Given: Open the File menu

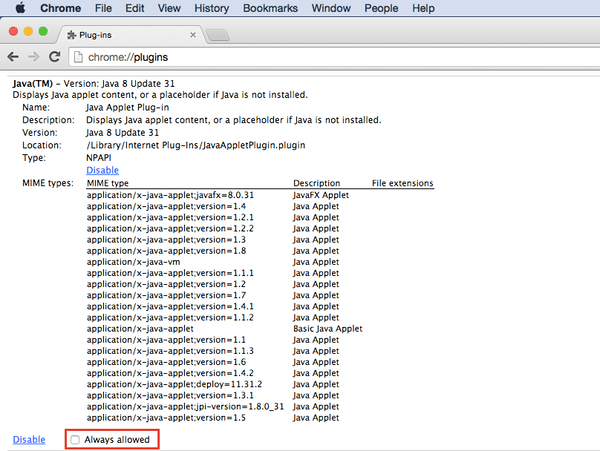Looking at the screenshot, I should pos(103,8).
